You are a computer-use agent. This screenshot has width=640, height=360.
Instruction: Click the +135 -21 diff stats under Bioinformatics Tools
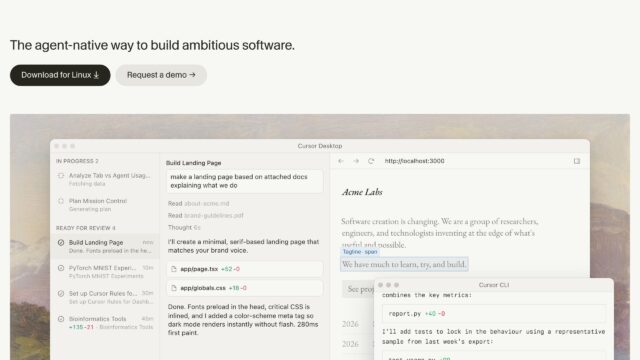(x=81, y=327)
